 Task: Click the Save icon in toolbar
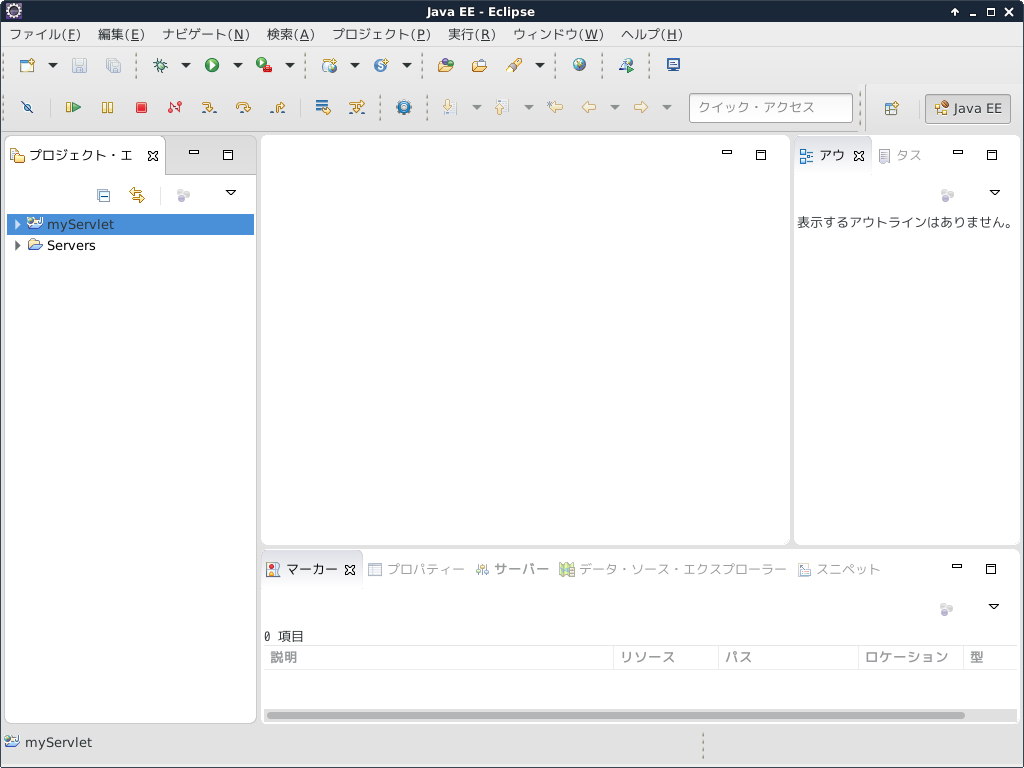pos(80,65)
